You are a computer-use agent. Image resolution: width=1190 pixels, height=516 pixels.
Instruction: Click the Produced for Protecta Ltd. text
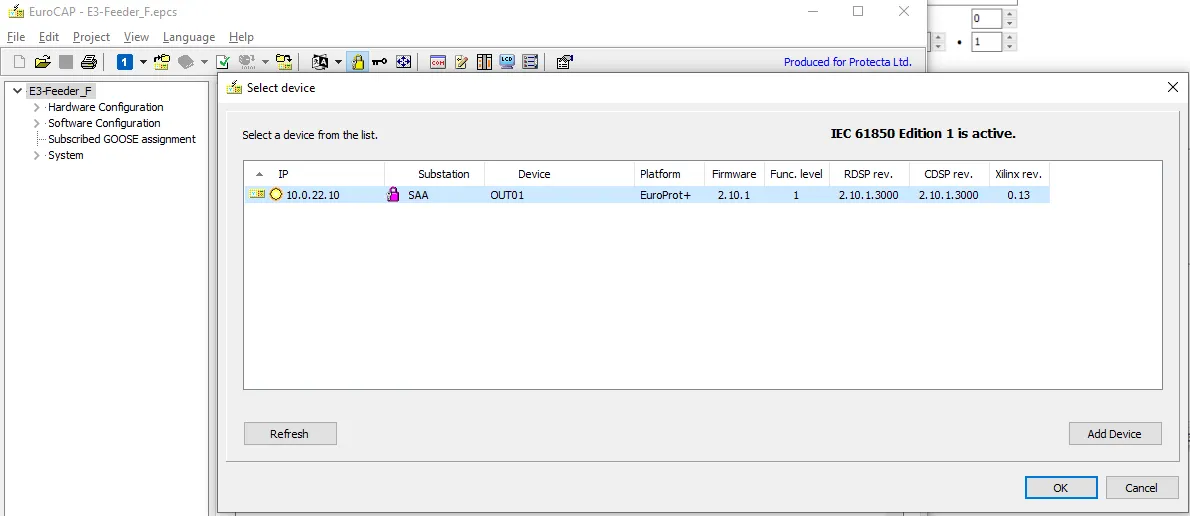click(848, 62)
